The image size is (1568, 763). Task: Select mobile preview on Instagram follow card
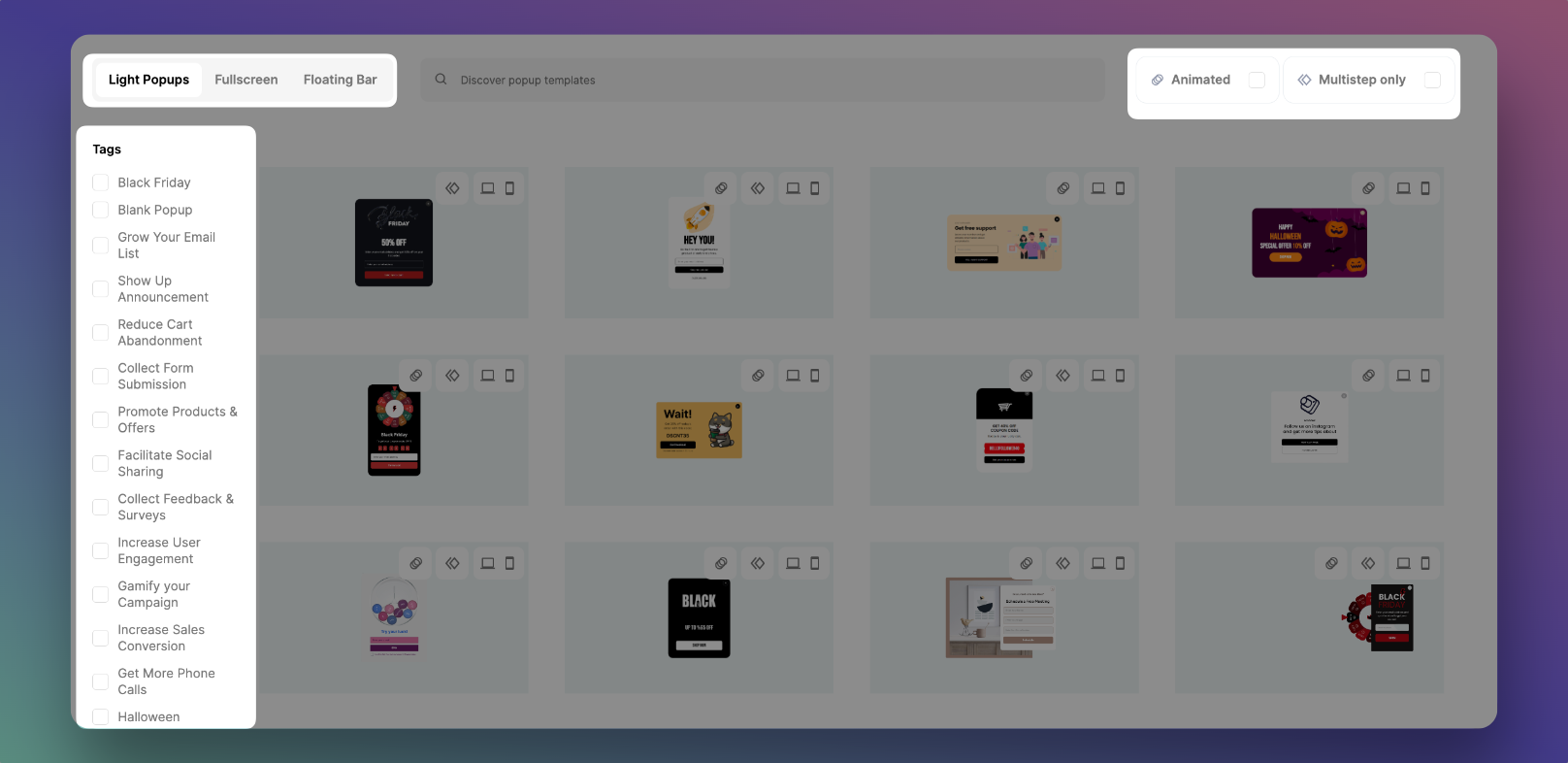tap(1425, 376)
